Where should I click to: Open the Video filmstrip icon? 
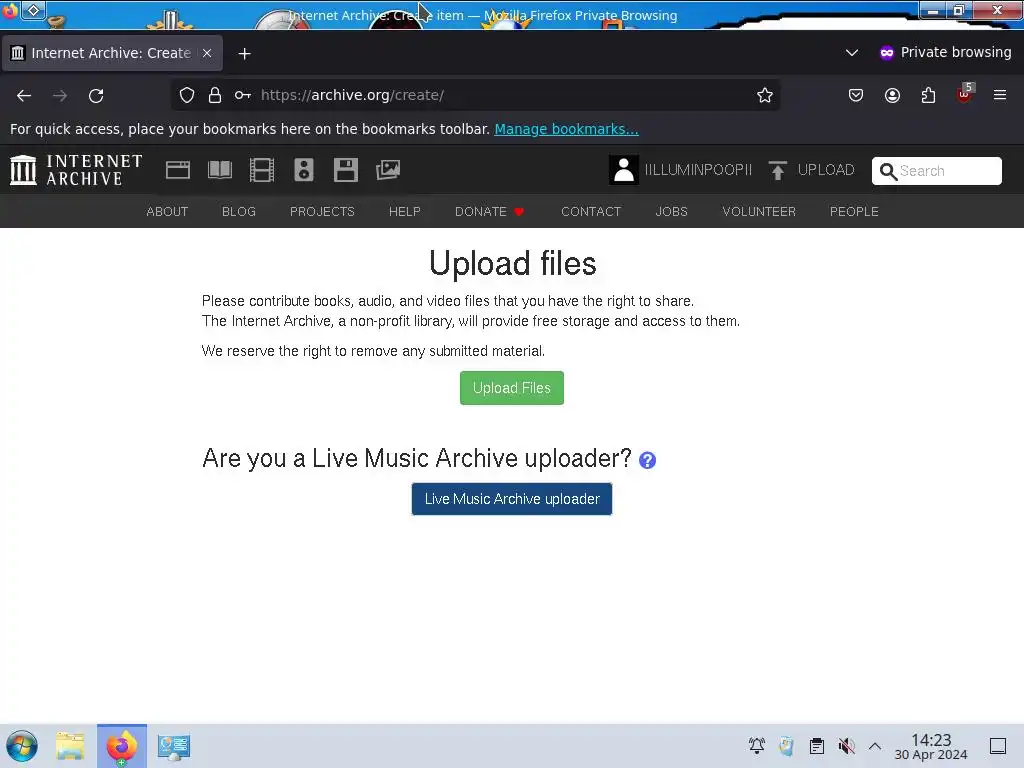(262, 170)
